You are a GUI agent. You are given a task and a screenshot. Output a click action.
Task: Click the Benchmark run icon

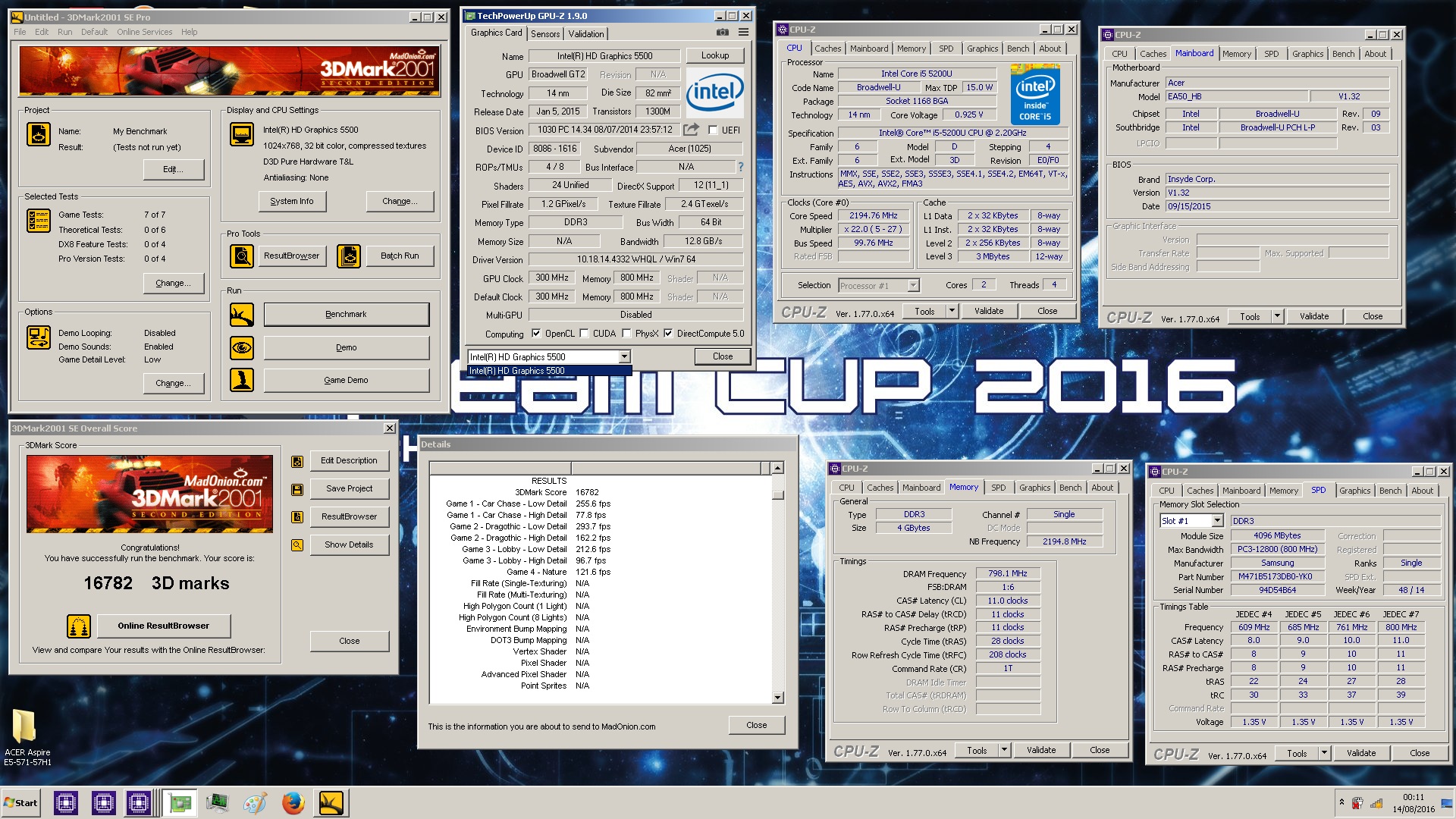[242, 315]
